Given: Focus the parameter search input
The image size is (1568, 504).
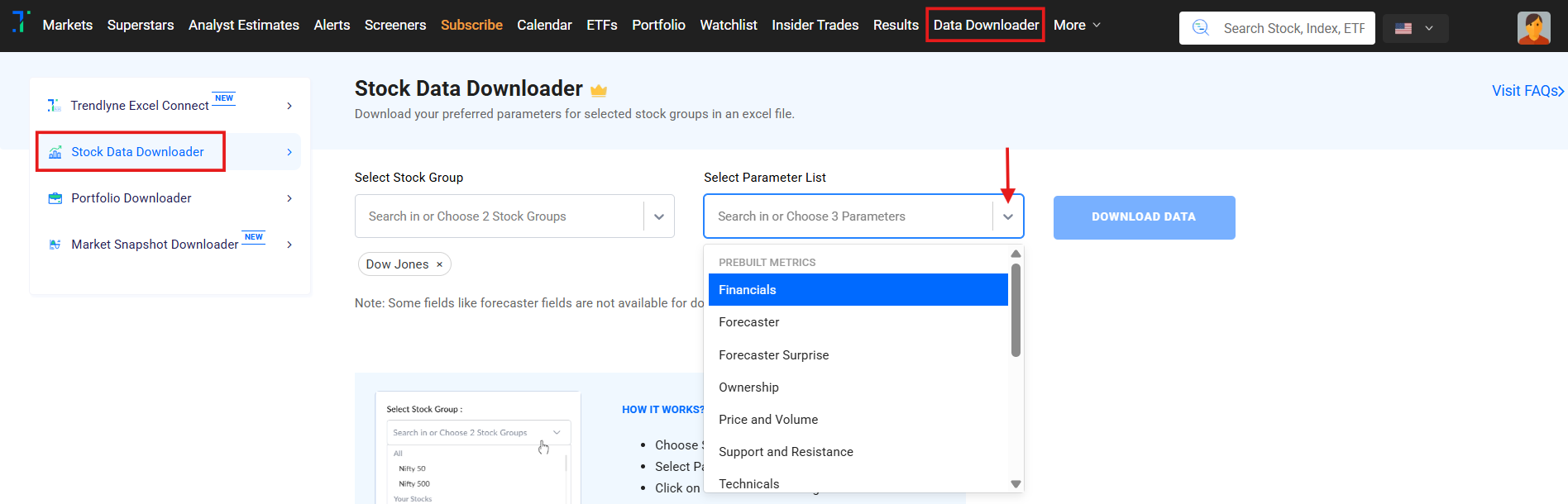Looking at the screenshot, I should [849, 216].
